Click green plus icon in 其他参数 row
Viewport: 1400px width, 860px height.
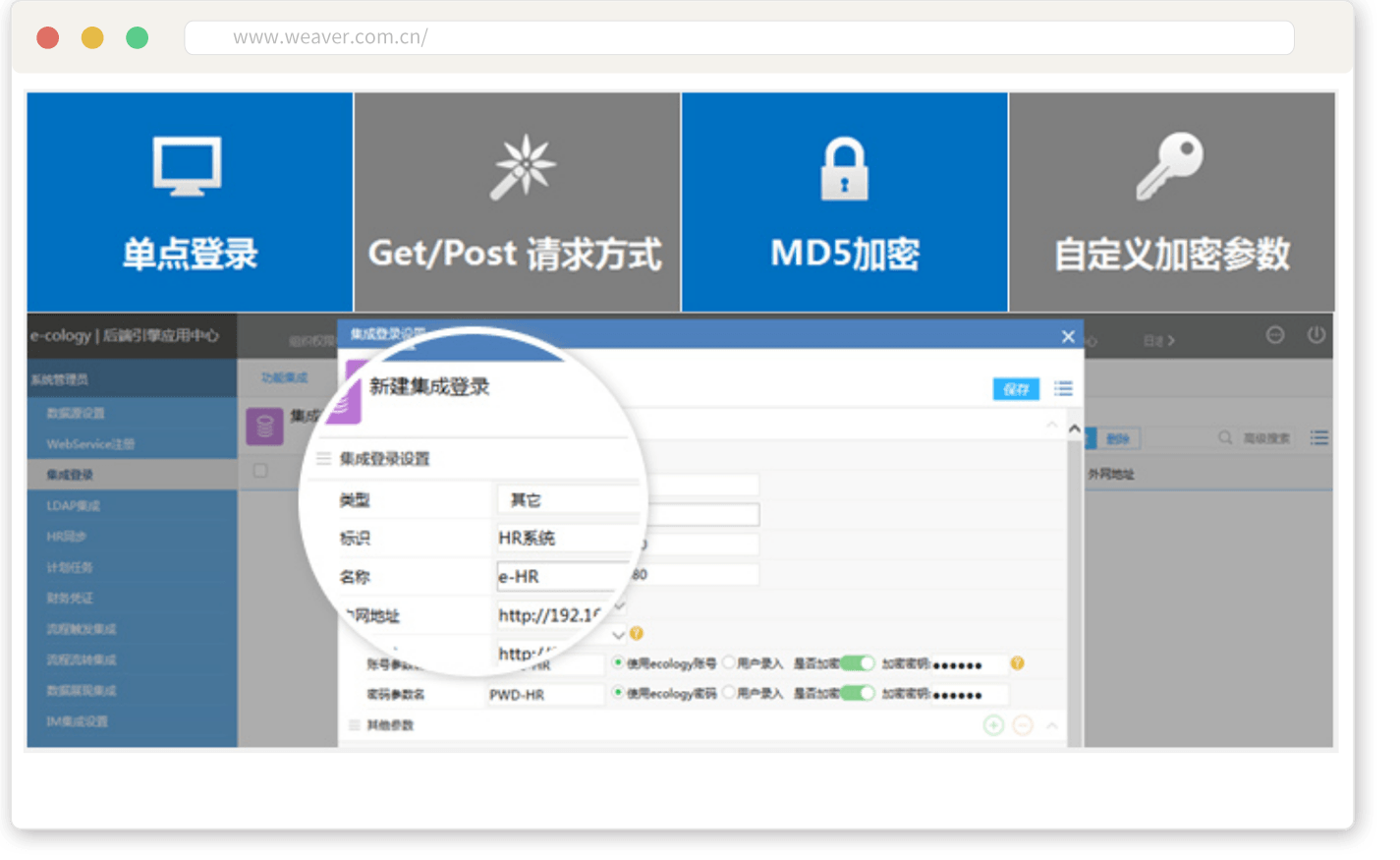click(993, 725)
